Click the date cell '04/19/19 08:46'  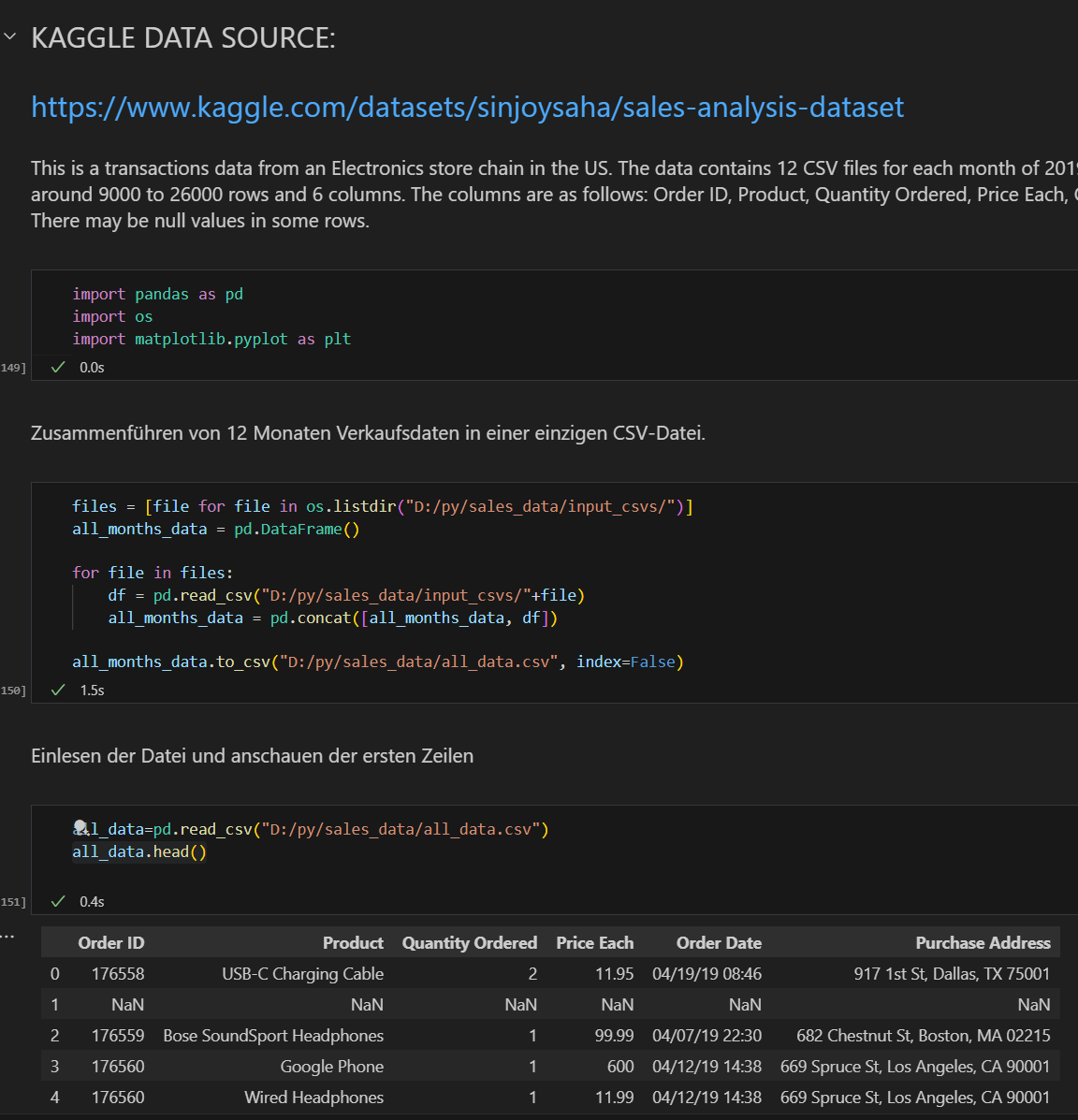click(707, 974)
